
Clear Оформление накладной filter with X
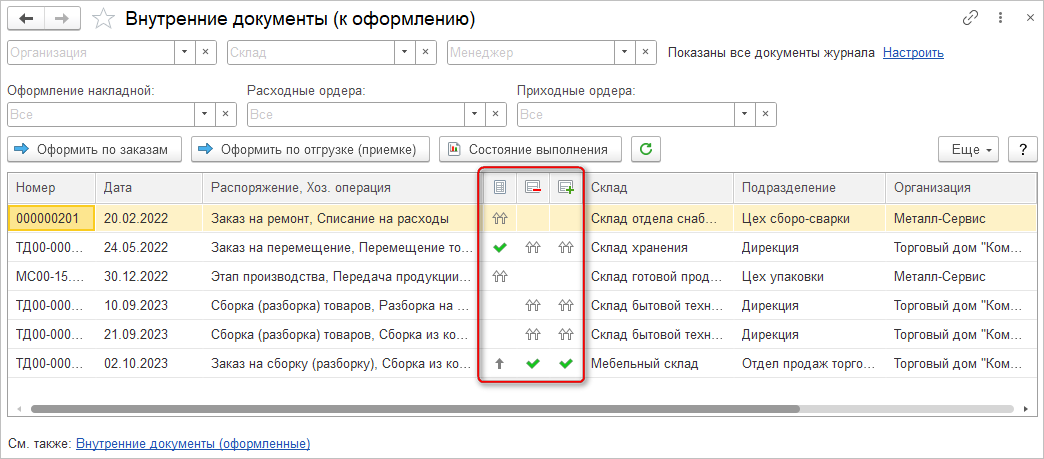tap(225, 114)
